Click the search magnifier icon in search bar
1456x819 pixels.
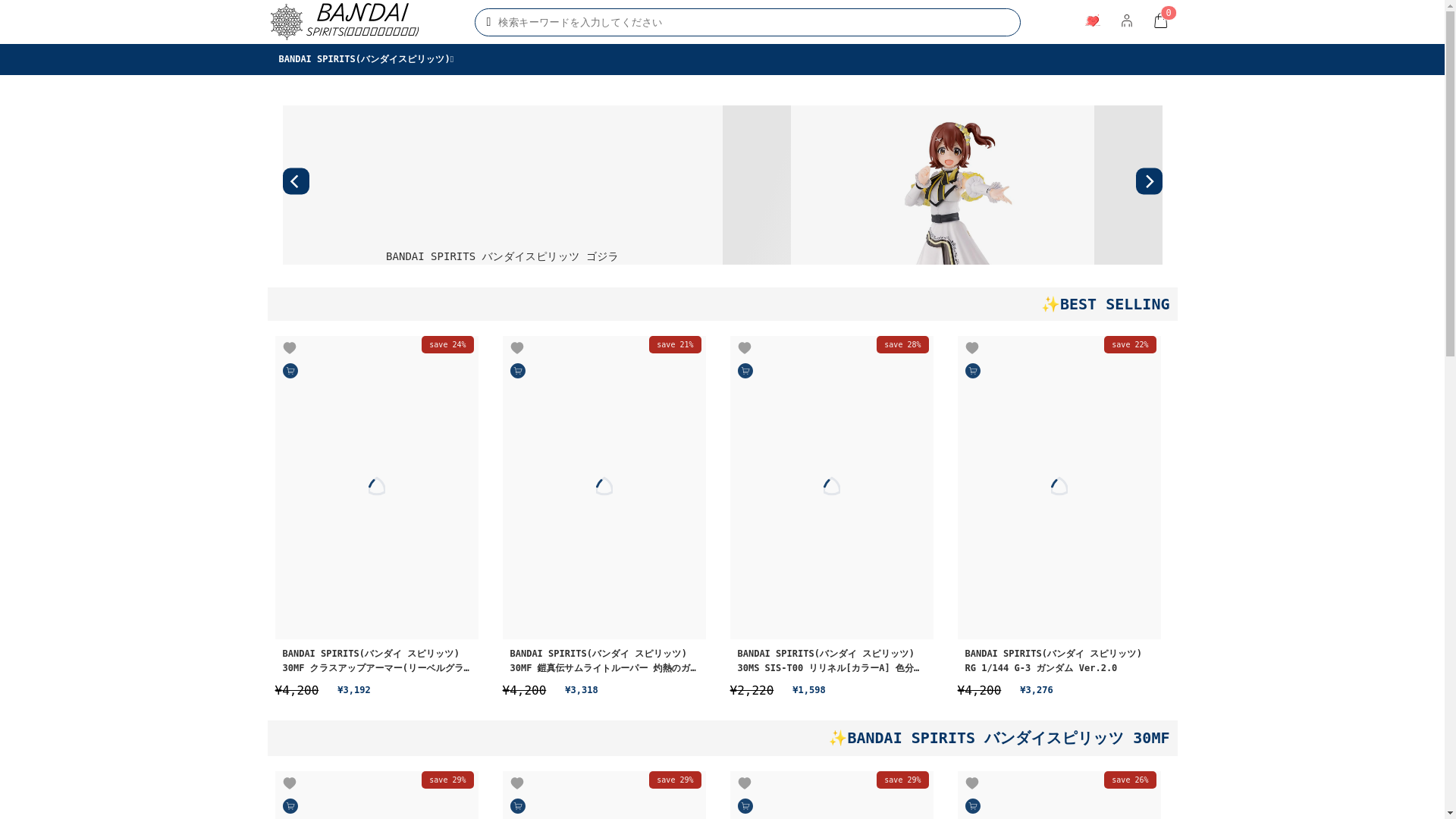(488, 22)
